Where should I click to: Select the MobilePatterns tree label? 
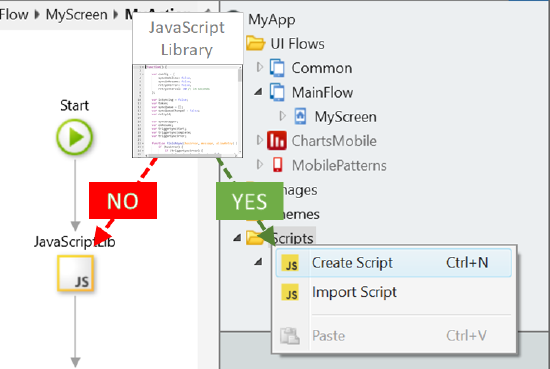pyautogui.click(x=339, y=166)
